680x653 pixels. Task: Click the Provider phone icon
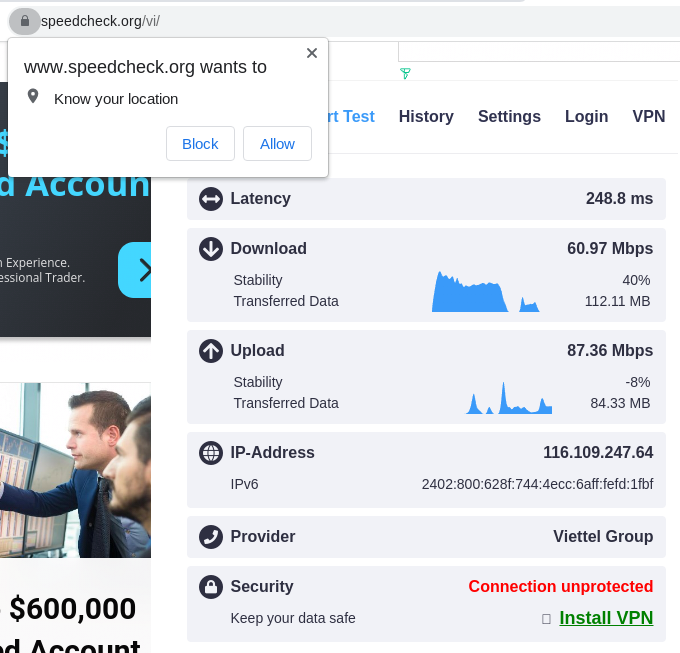[x=210, y=537]
